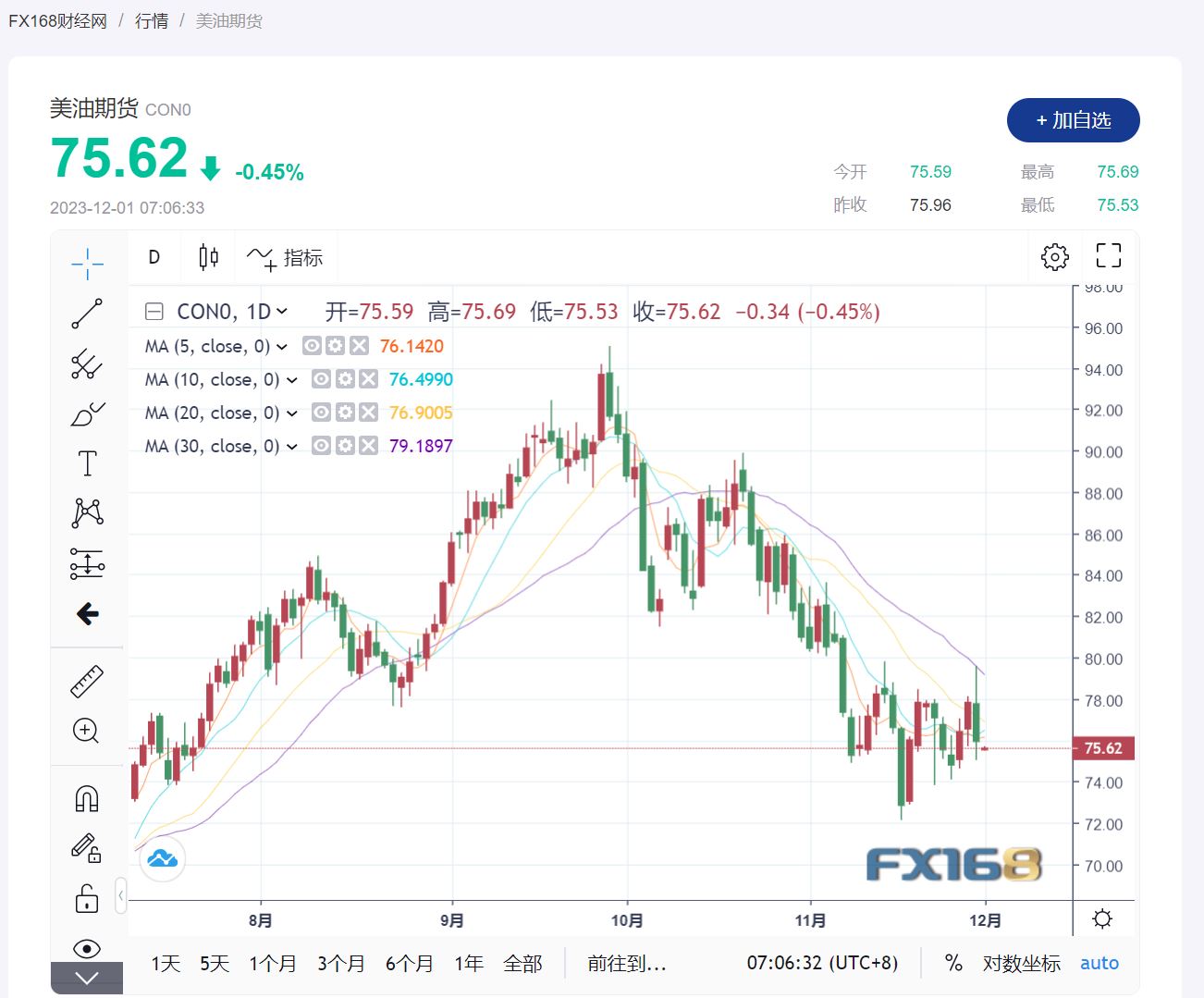
Task: Expand the CON0, 1D symbol dropdown
Action: click(x=282, y=312)
